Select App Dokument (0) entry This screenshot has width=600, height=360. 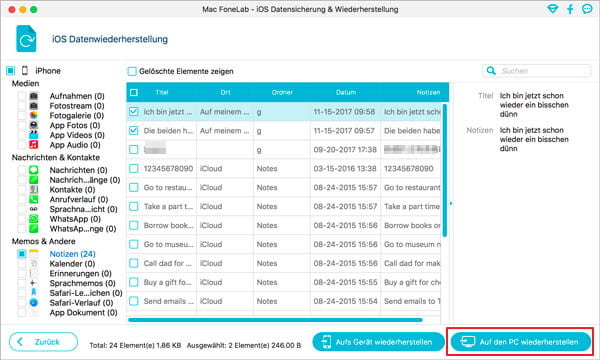(x=83, y=313)
